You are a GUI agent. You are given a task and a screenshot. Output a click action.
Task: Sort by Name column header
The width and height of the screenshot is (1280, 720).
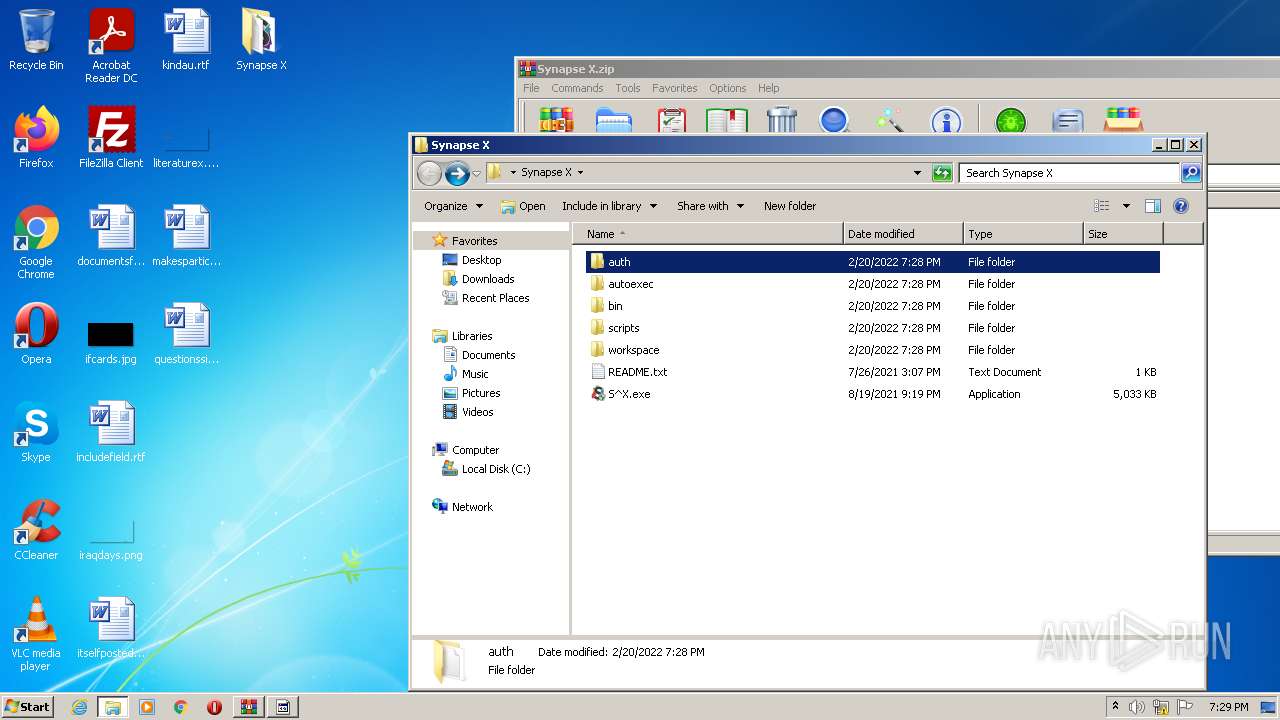click(x=708, y=234)
